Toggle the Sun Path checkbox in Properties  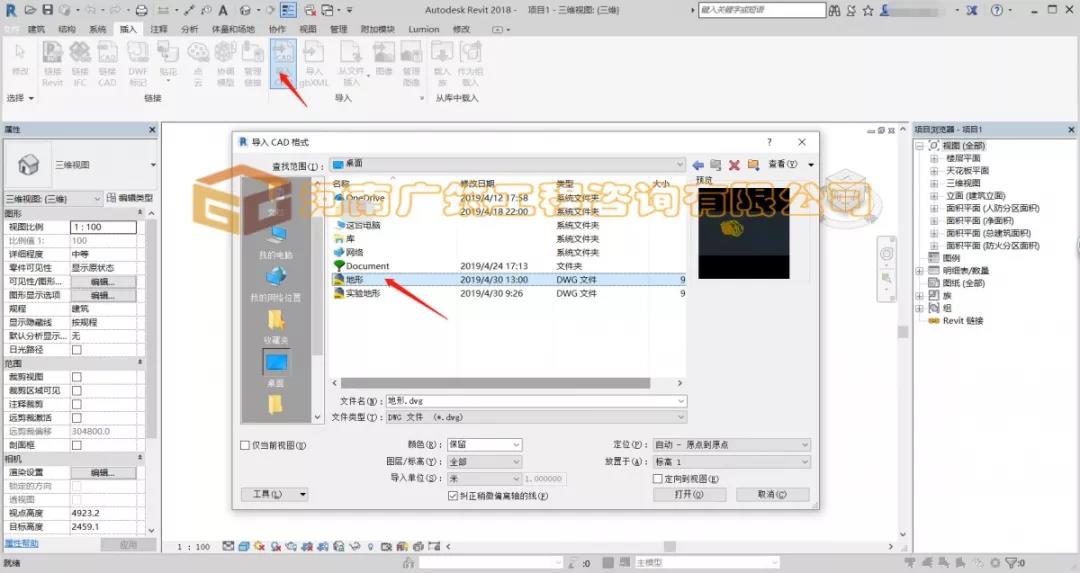click(x=76, y=350)
